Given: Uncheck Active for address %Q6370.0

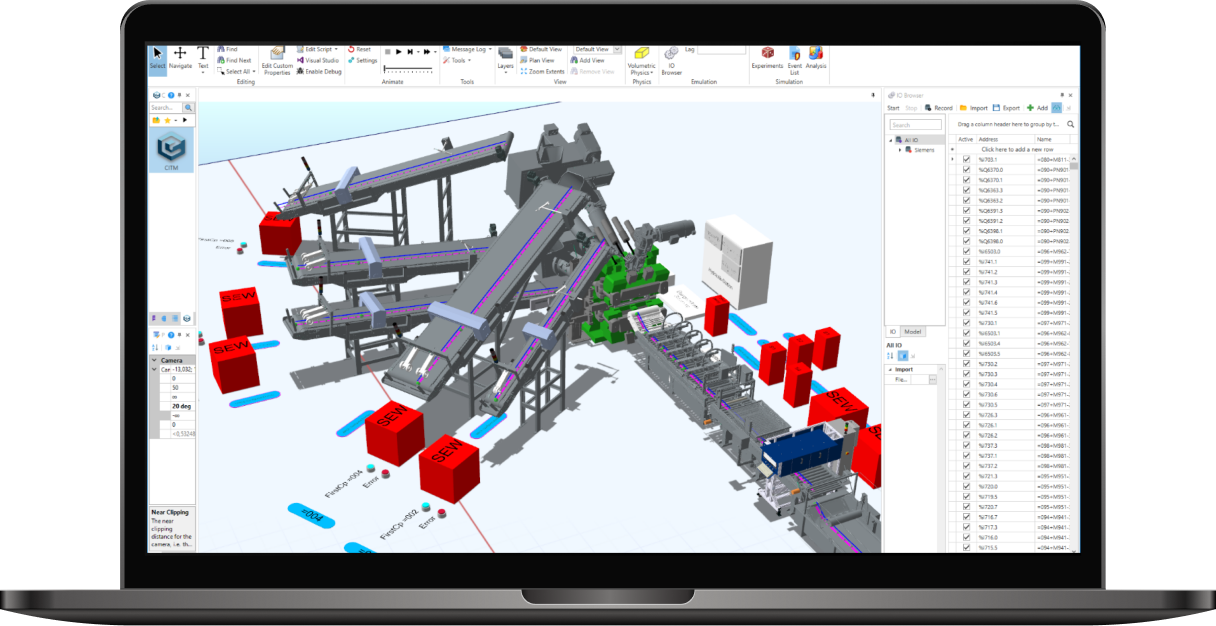Looking at the screenshot, I should [966, 170].
